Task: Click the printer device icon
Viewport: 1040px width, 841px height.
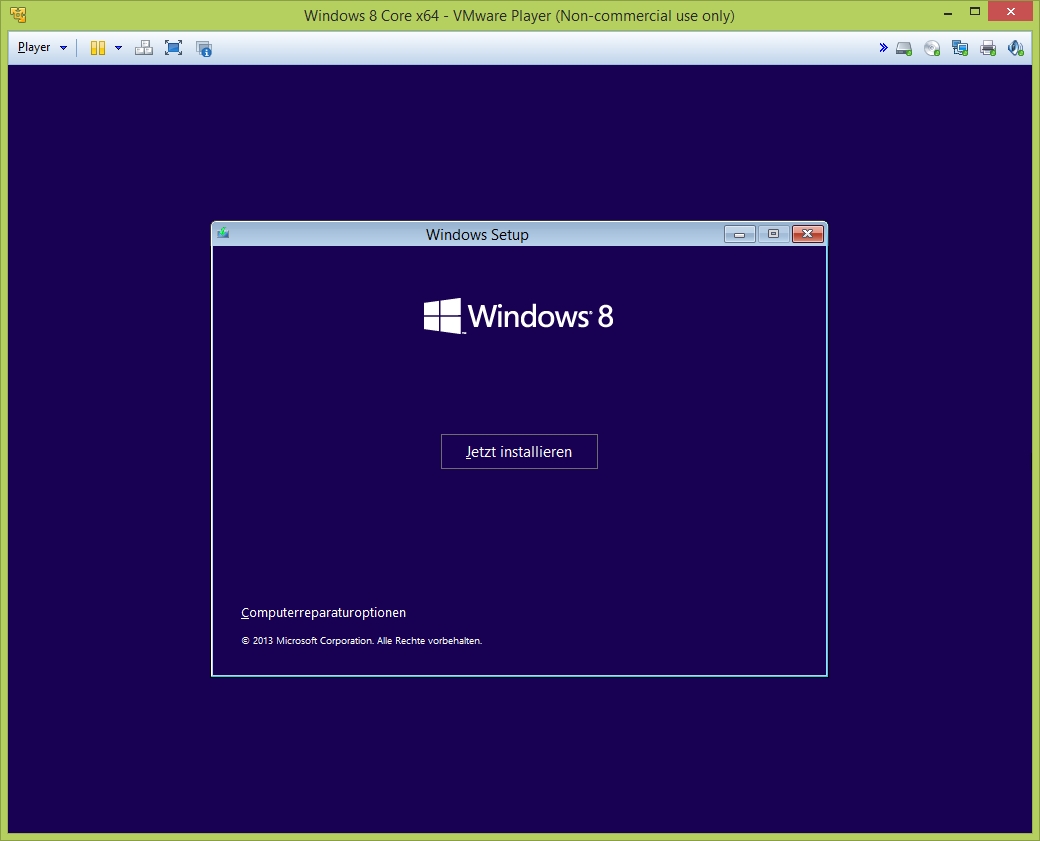Action: coord(988,48)
